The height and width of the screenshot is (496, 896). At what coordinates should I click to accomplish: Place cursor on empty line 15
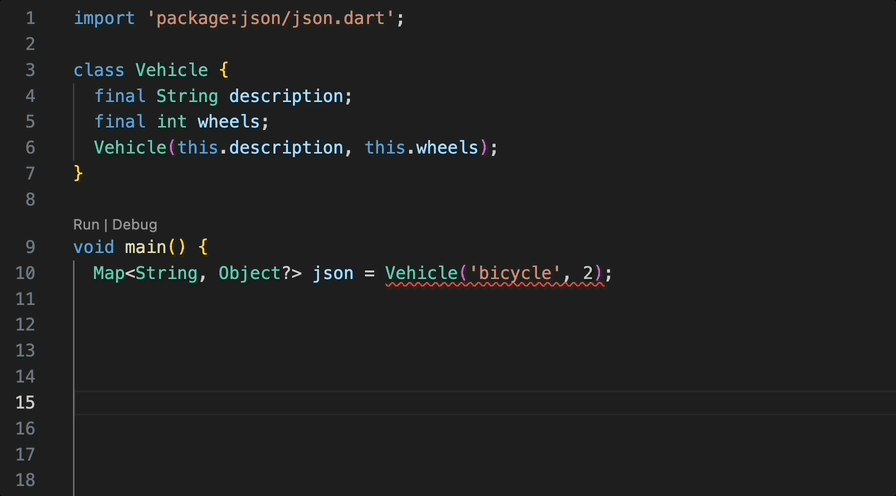tap(400, 402)
